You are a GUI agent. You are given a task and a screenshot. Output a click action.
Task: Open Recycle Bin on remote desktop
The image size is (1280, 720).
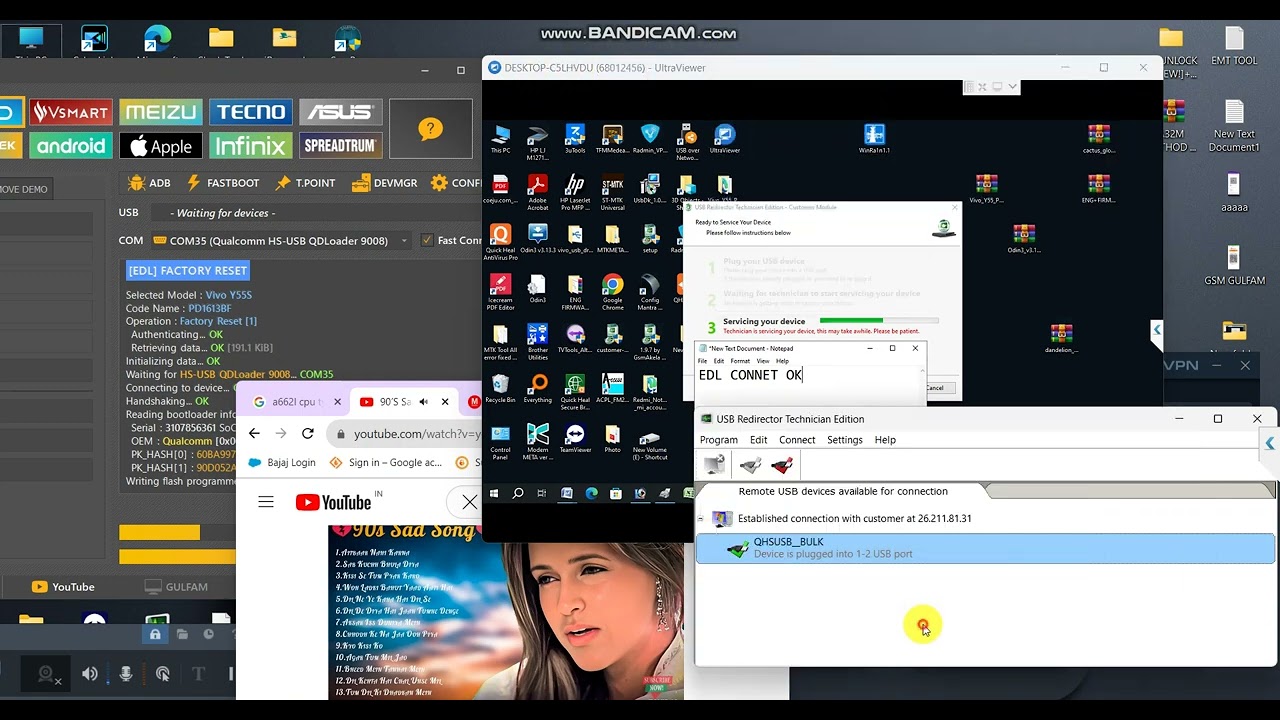[500, 388]
